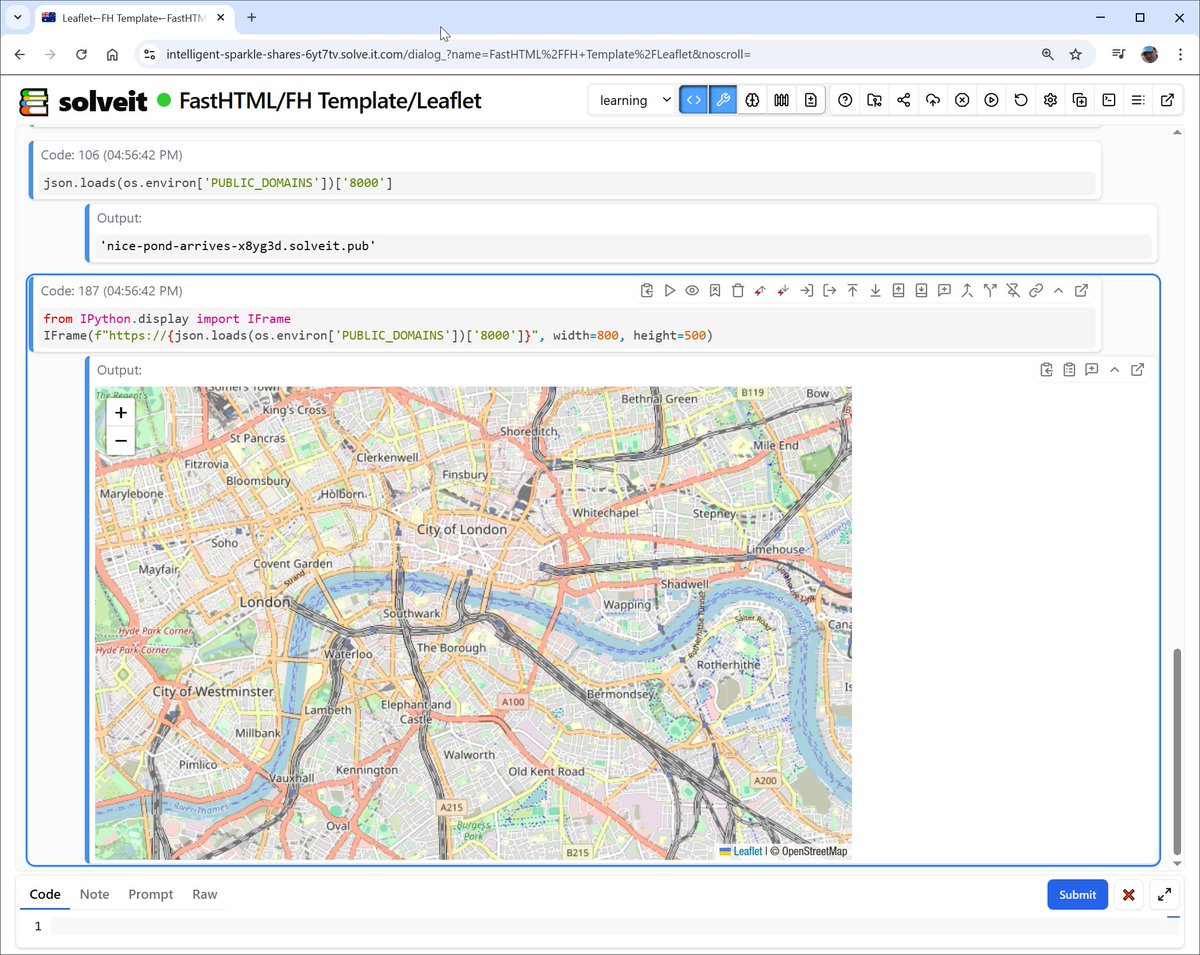Click the split arrows icon on cell 187

click(990, 291)
